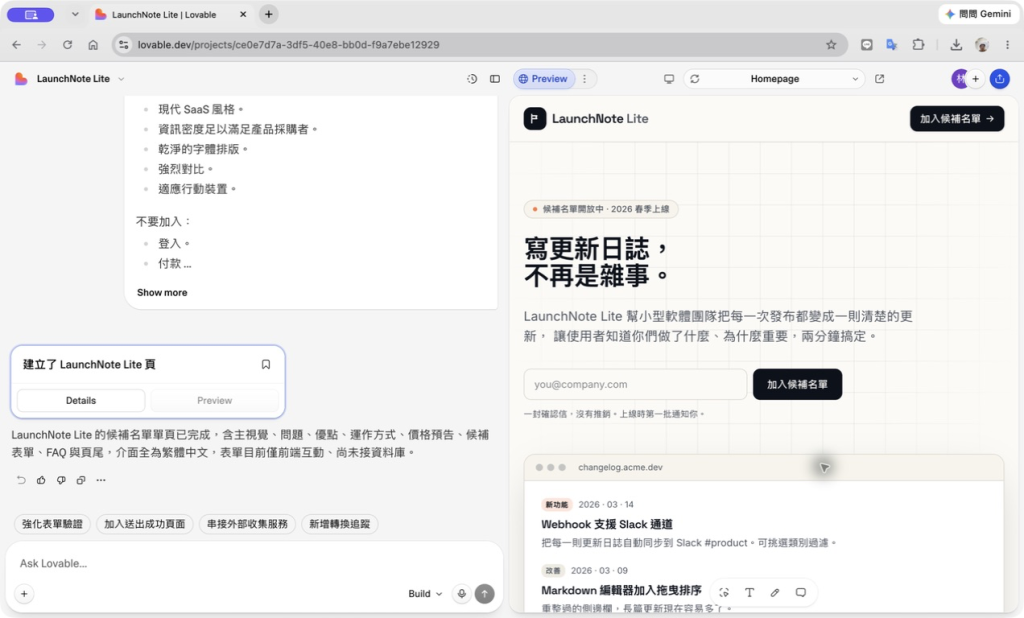Viewport: 1024px width, 618px height.
Task: Give thumbs down to response
Action: tap(61, 480)
